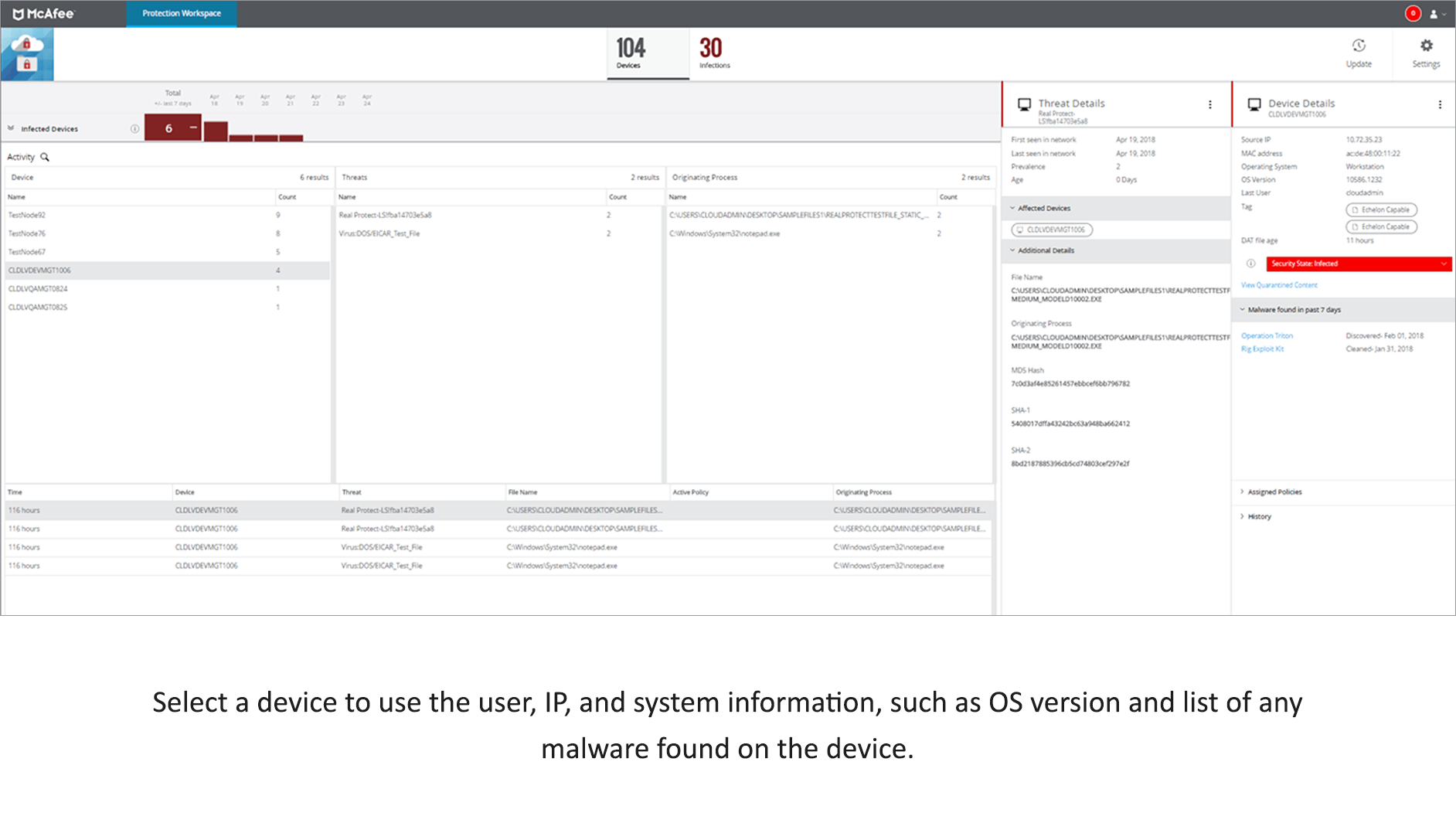Select the 30 Infections tab
1456x840 pixels.
[x=714, y=53]
